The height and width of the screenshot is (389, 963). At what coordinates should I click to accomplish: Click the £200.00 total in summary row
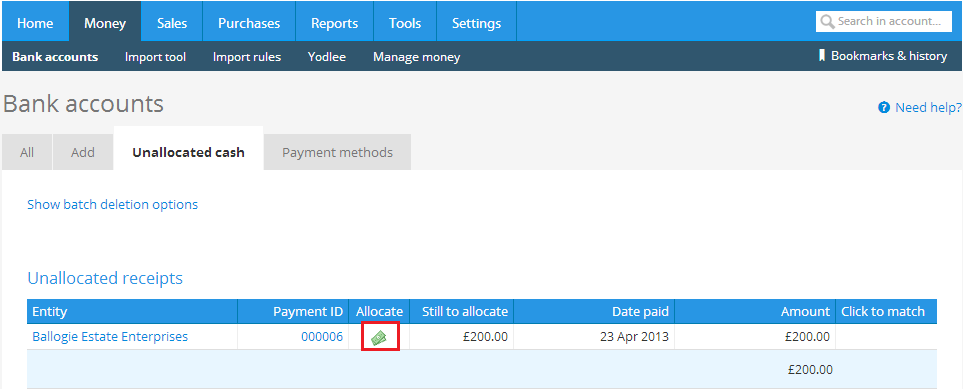click(810, 369)
